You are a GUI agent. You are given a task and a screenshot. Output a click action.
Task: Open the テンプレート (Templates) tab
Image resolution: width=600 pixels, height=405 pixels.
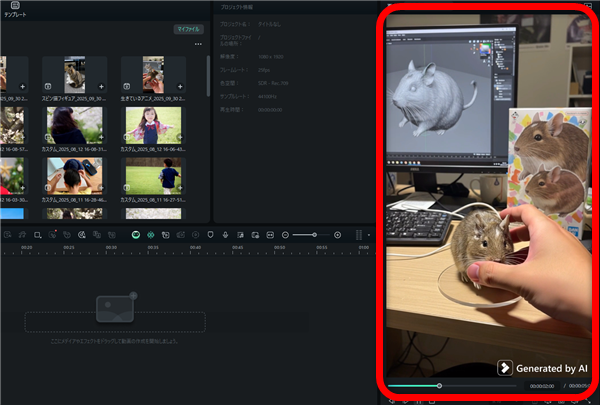[15, 9]
